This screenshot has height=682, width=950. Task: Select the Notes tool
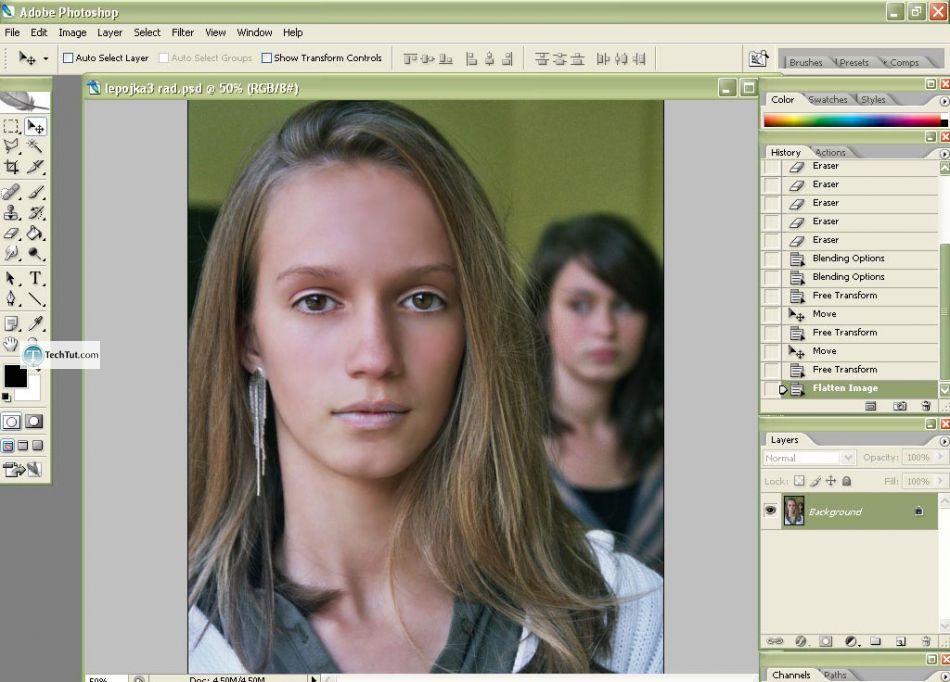click(12, 324)
